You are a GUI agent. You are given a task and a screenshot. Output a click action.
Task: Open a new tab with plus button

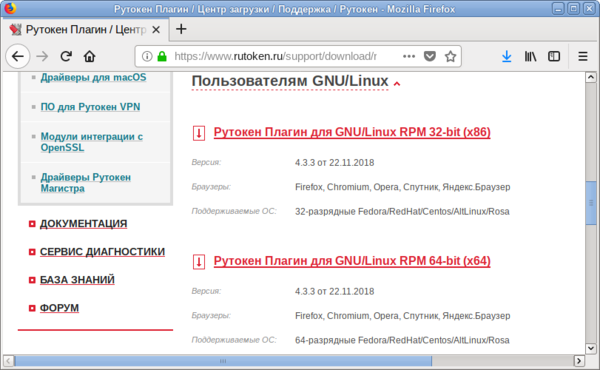click(x=181, y=29)
